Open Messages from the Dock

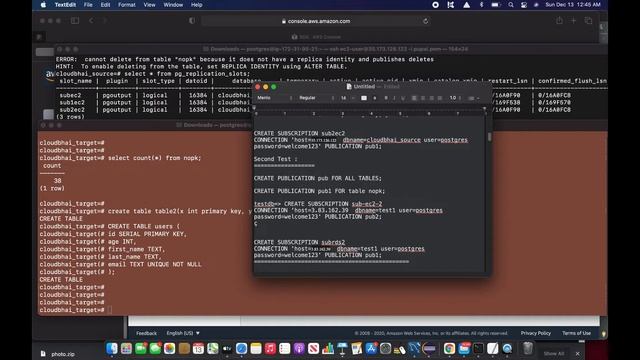(x=155, y=349)
